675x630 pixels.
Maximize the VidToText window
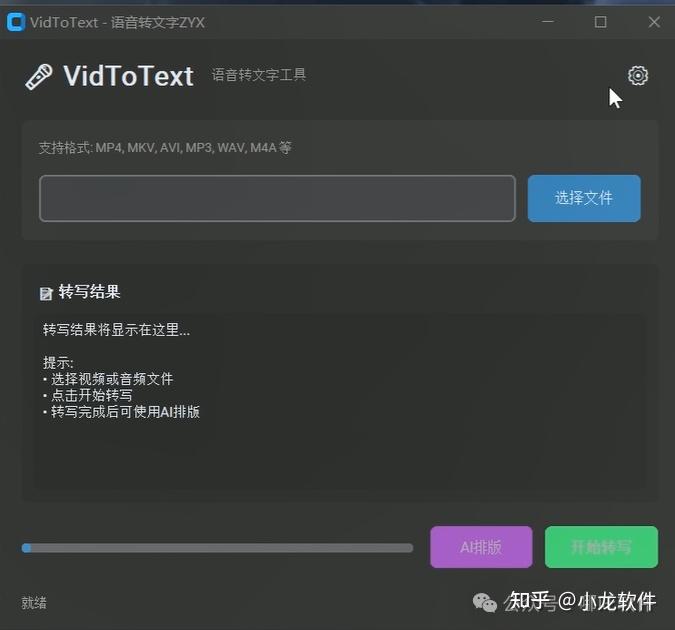coord(601,22)
